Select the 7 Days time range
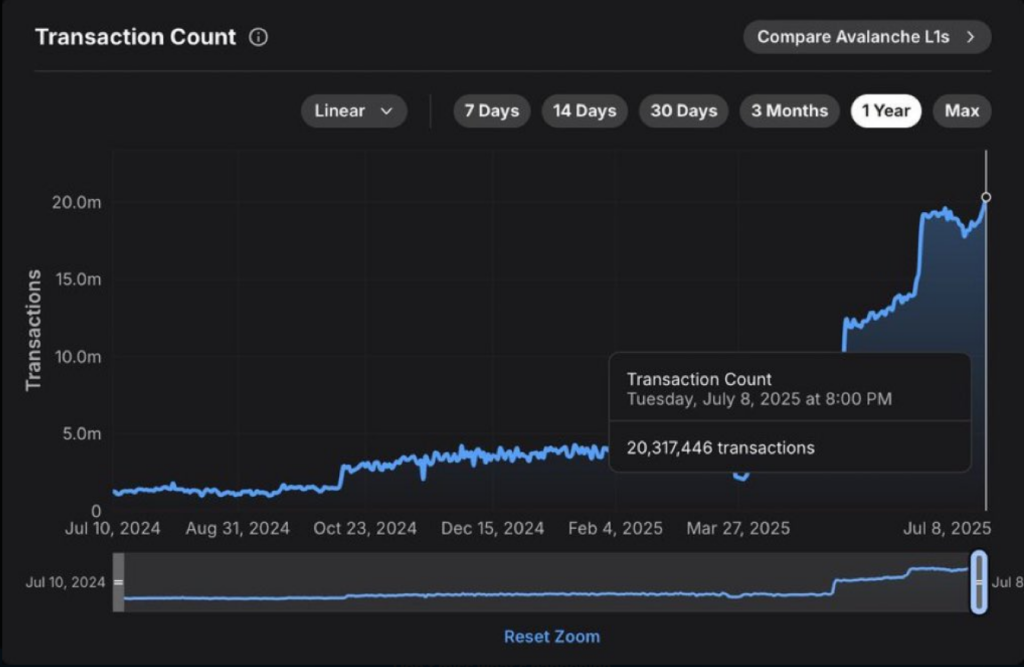This screenshot has width=1024, height=667. point(491,111)
